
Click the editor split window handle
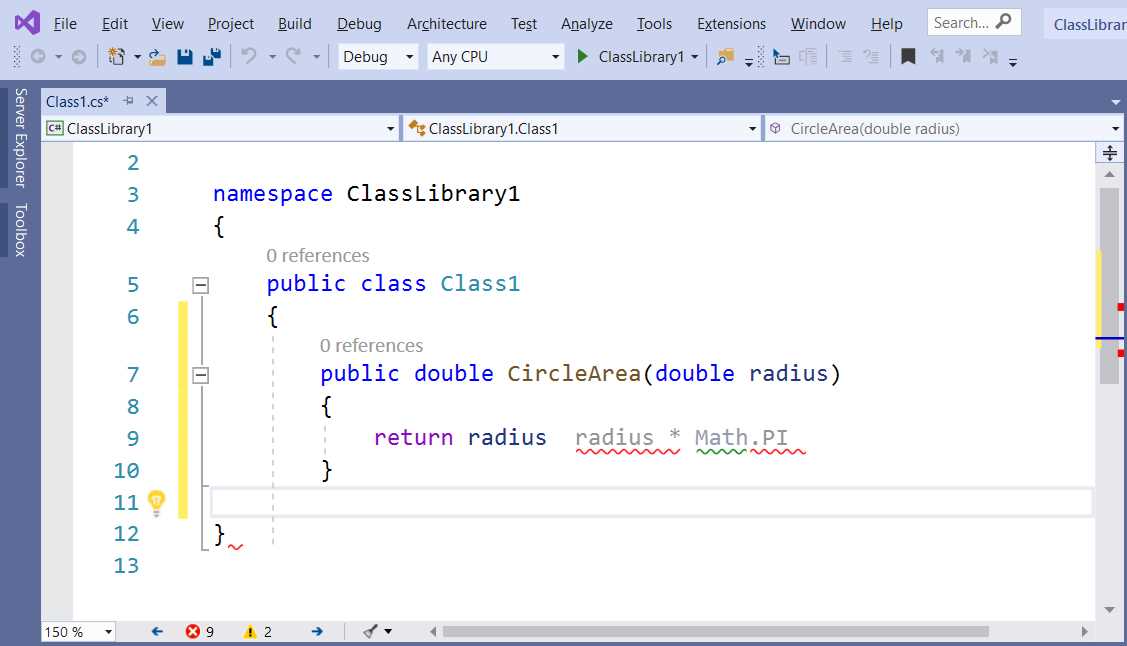coord(1109,153)
